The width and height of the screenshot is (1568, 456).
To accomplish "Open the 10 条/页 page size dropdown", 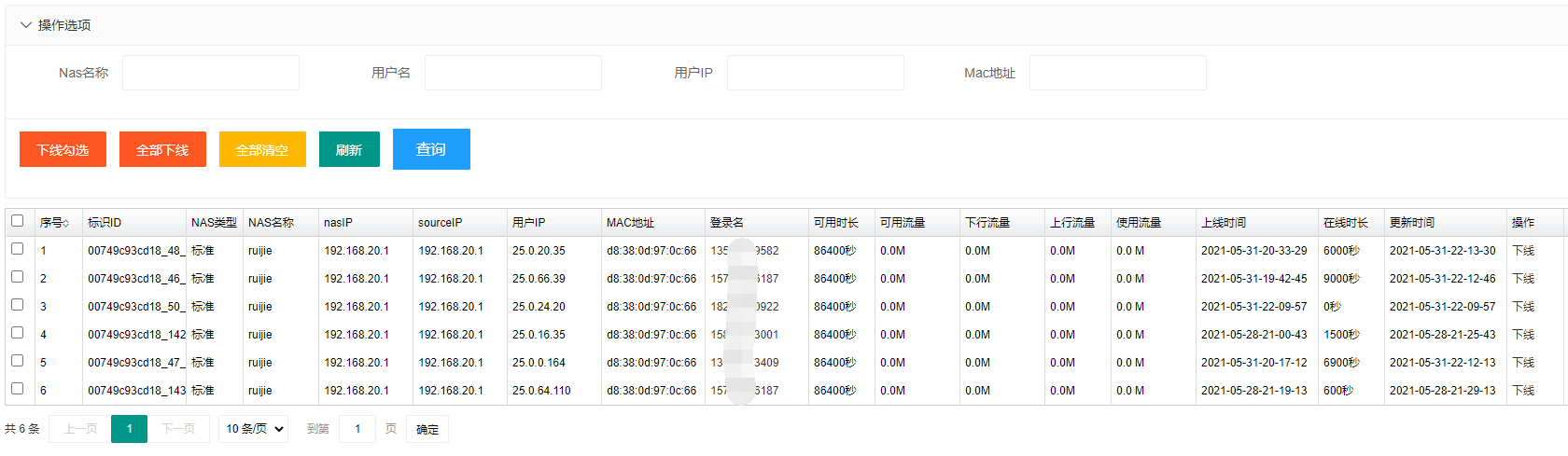I will click(x=253, y=429).
